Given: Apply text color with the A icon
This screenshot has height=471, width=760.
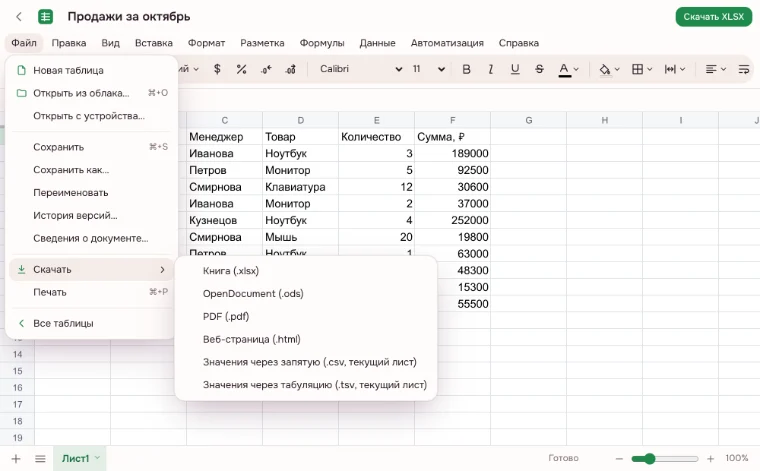Looking at the screenshot, I should point(564,69).
